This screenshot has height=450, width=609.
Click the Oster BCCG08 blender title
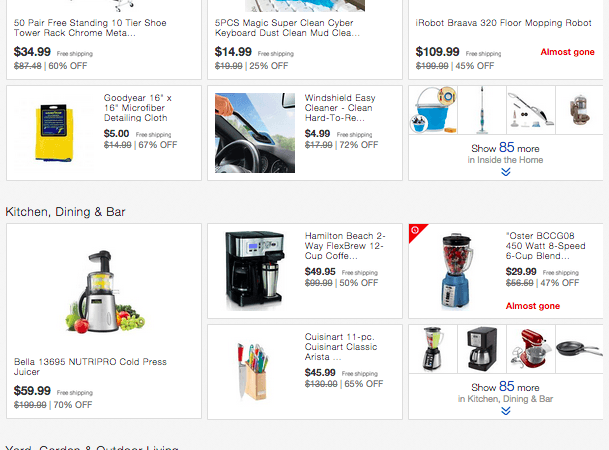click(545, 246)
